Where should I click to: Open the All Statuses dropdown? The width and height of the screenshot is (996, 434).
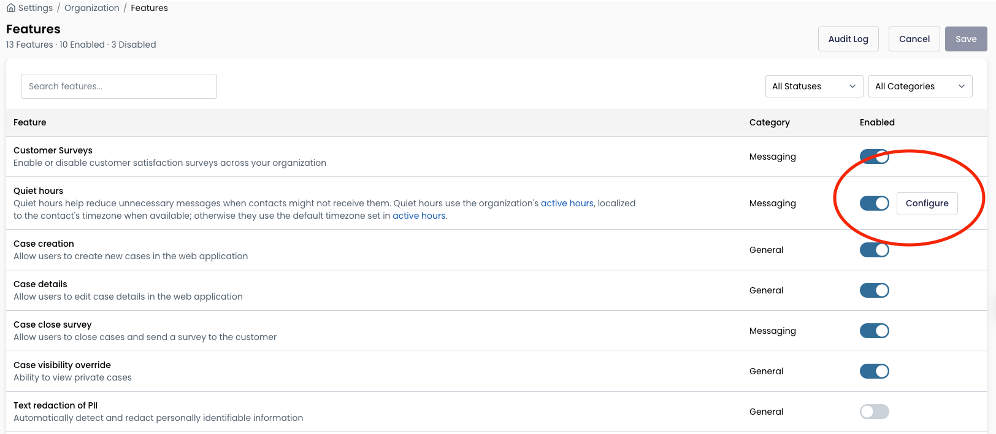coord(814,86)
